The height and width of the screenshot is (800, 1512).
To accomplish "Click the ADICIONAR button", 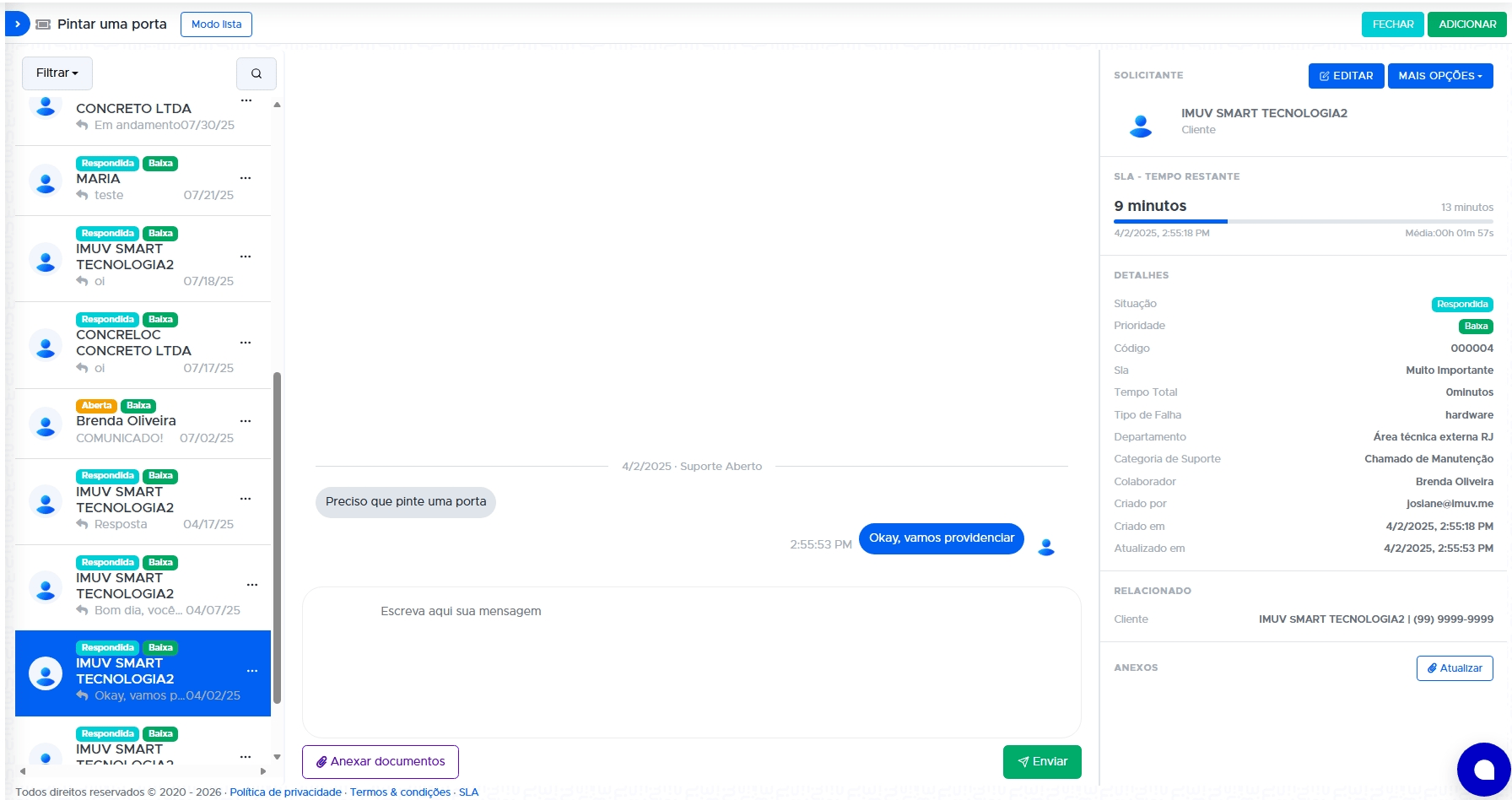I will coord(1467,24).
